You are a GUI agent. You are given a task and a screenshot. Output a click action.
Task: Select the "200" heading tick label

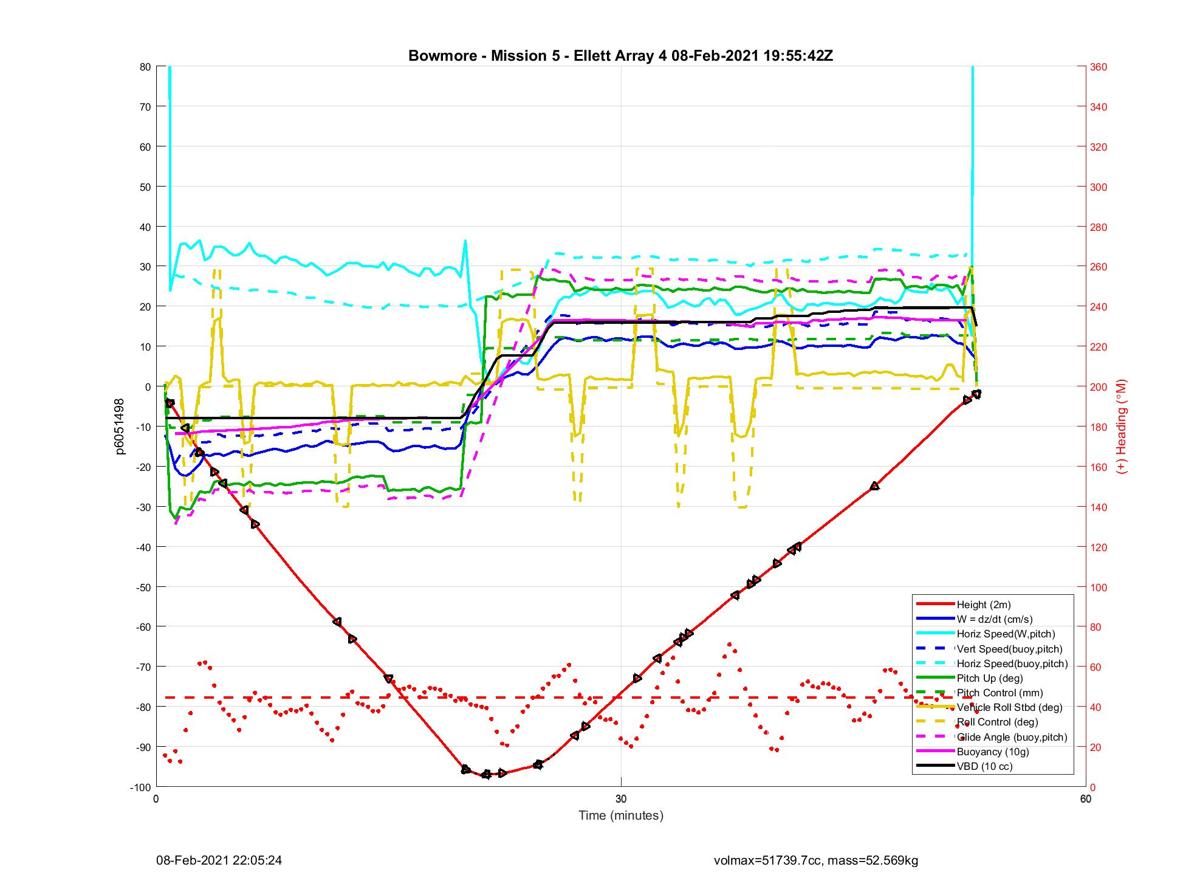point(1099,387)
